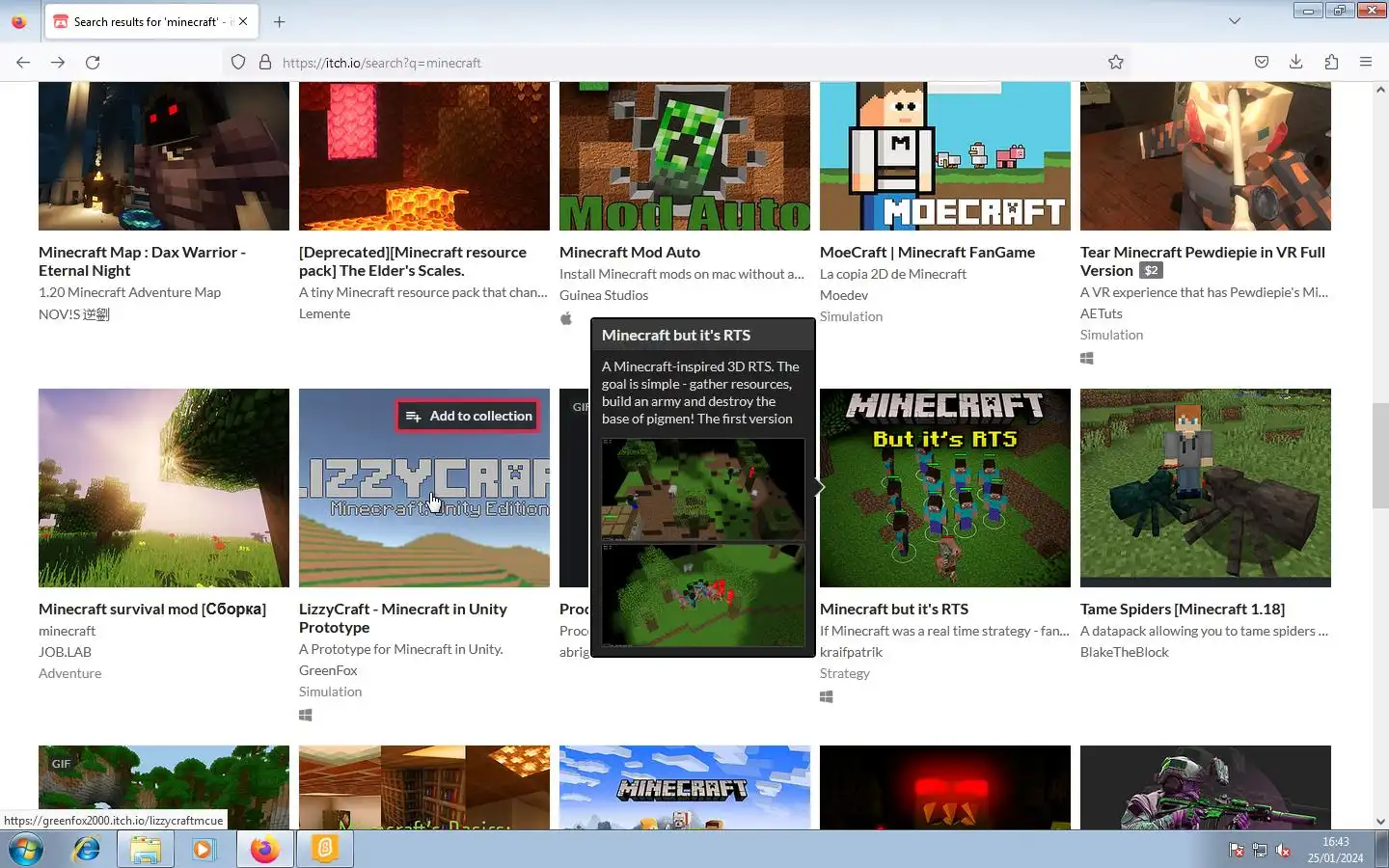Click the Windows icon under Minecraft but it's RTS
Viewport: 1389px width, 868px height.
[827, 696]
